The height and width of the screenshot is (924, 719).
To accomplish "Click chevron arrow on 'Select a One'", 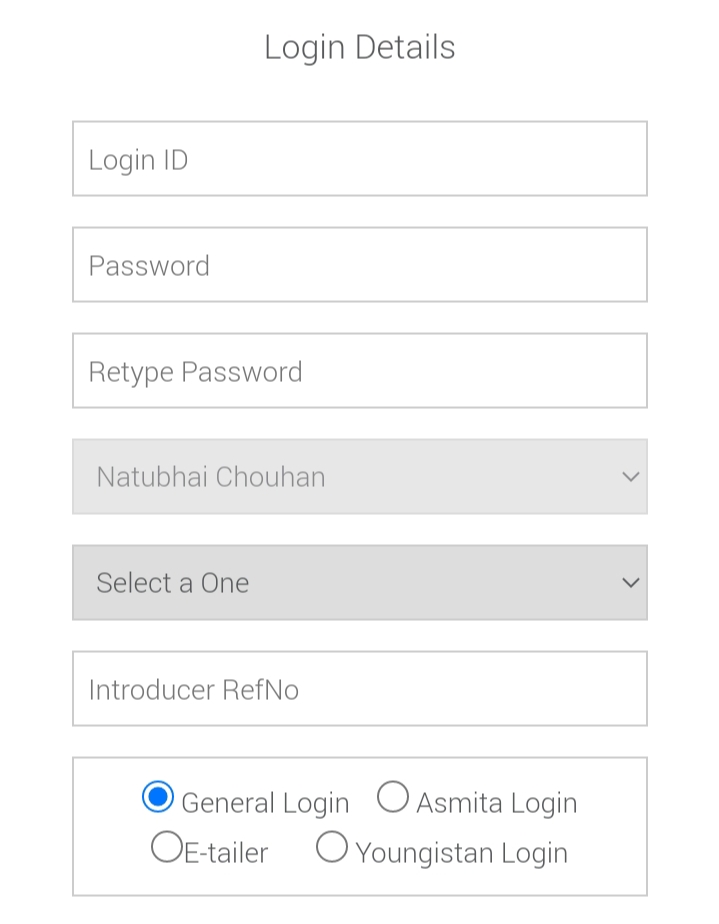I will coord(630,582).
